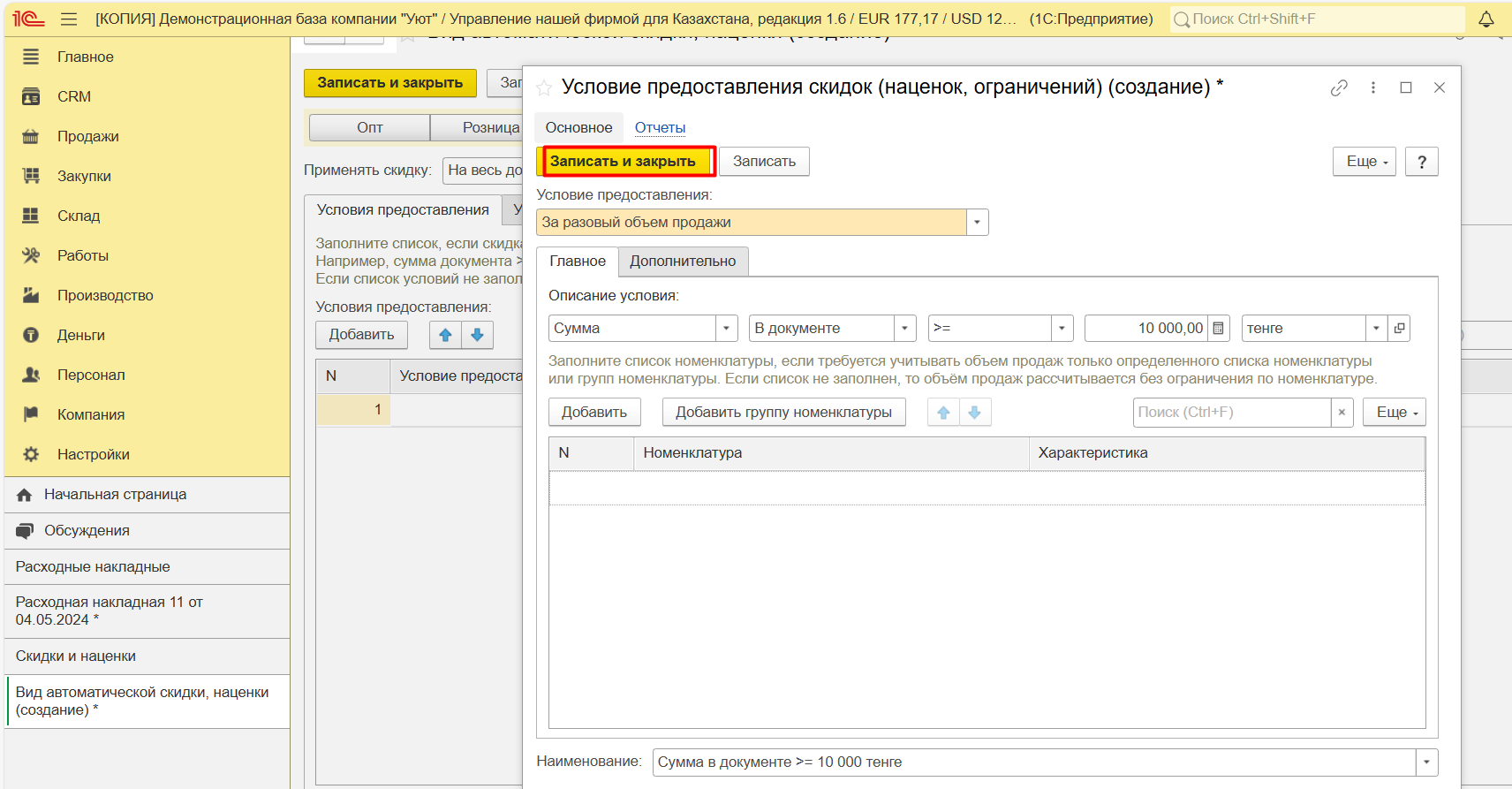This screenshot has width=1512, height=789.
Task: Open the Продажи section in sidebar
Action: tap(87, 136)
